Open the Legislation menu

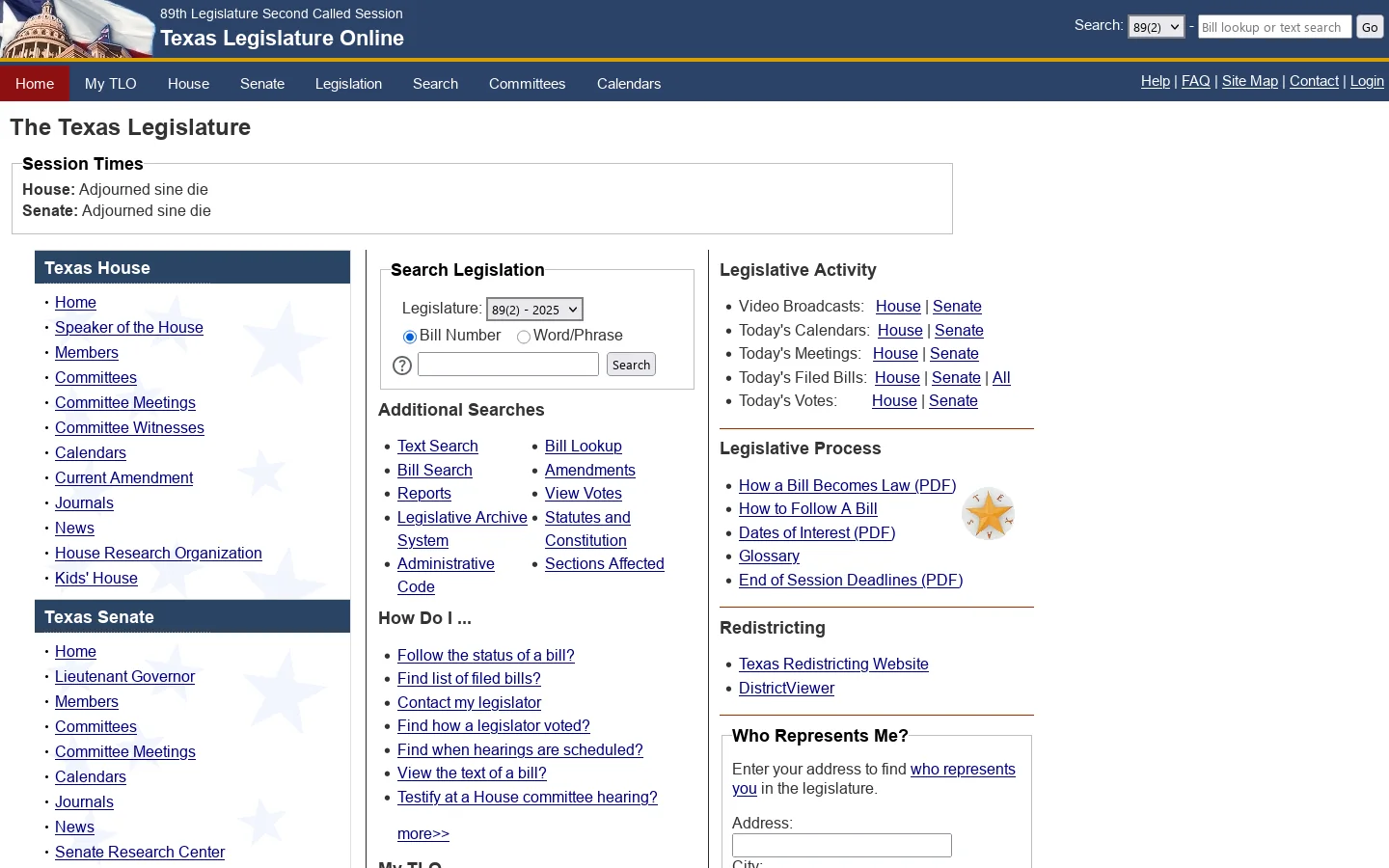click(x=348, y=84)
